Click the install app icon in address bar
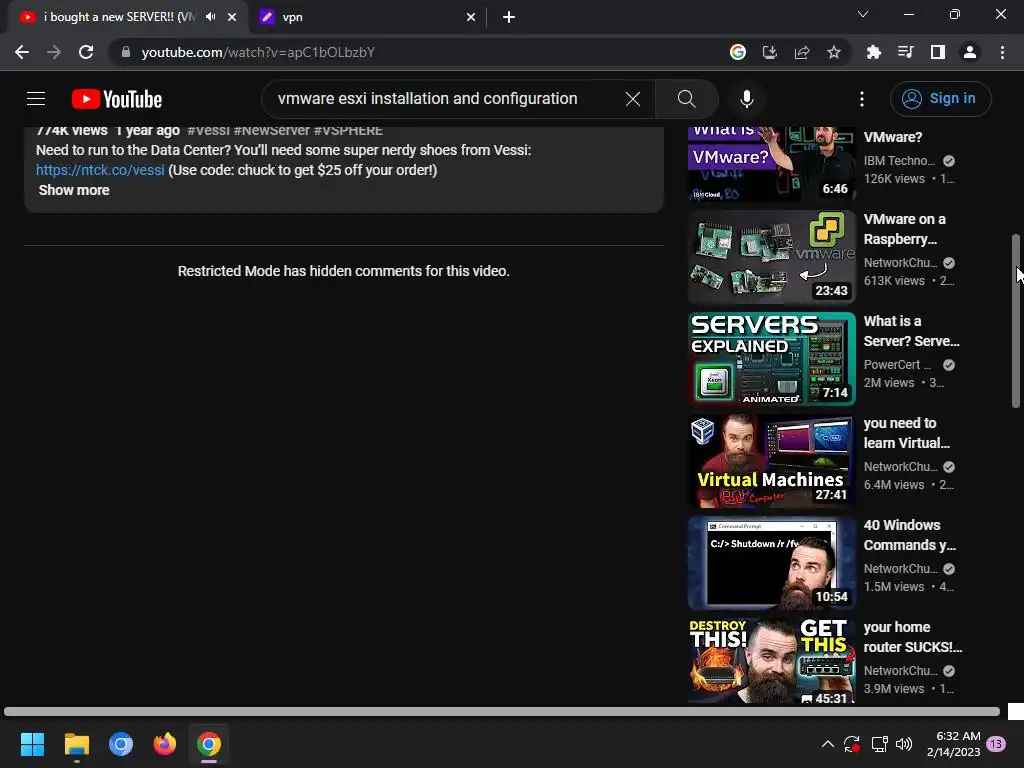This screenshot has width=1024, height=768. coord(769,52)
